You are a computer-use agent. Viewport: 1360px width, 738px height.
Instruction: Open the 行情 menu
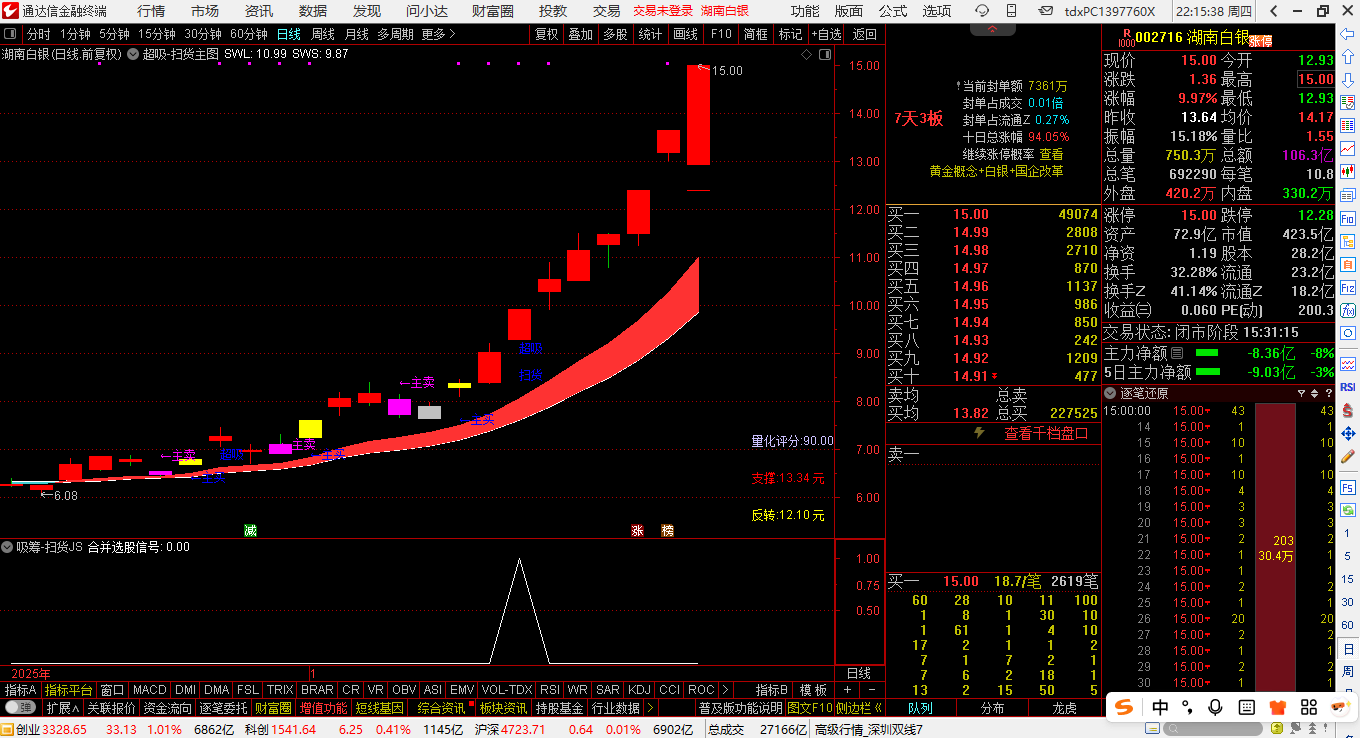click(x=152, y=11)
